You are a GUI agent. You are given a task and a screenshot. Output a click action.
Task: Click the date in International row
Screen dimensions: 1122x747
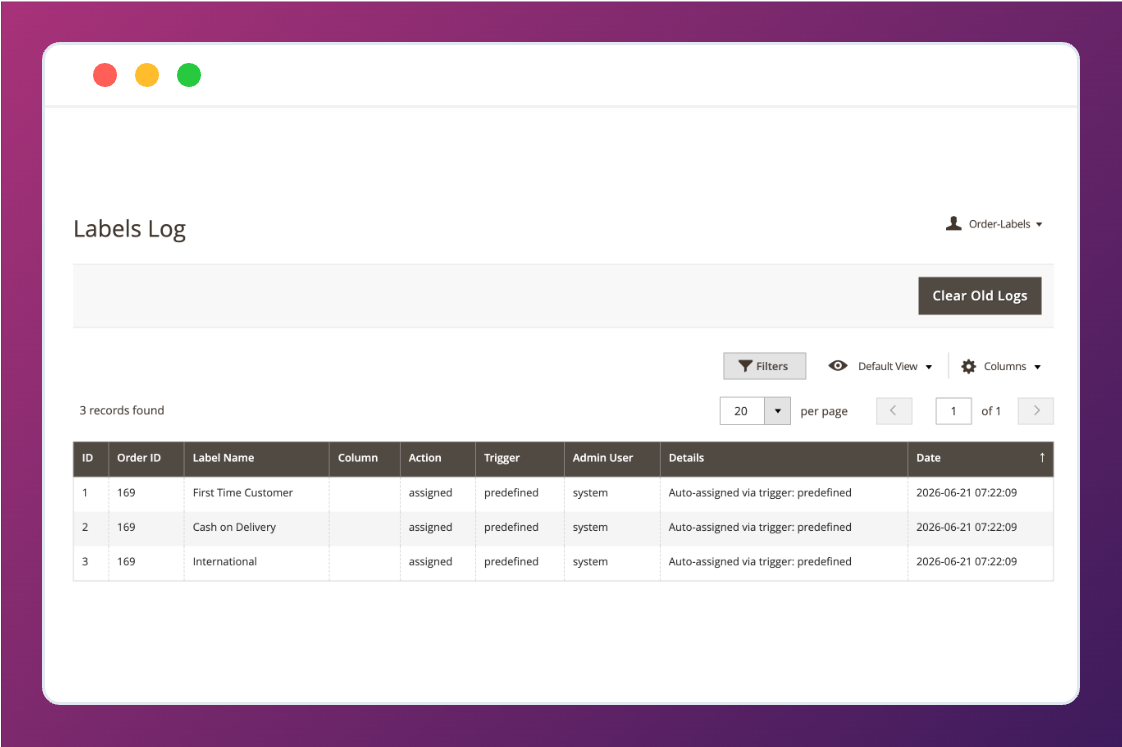point(966,561)
